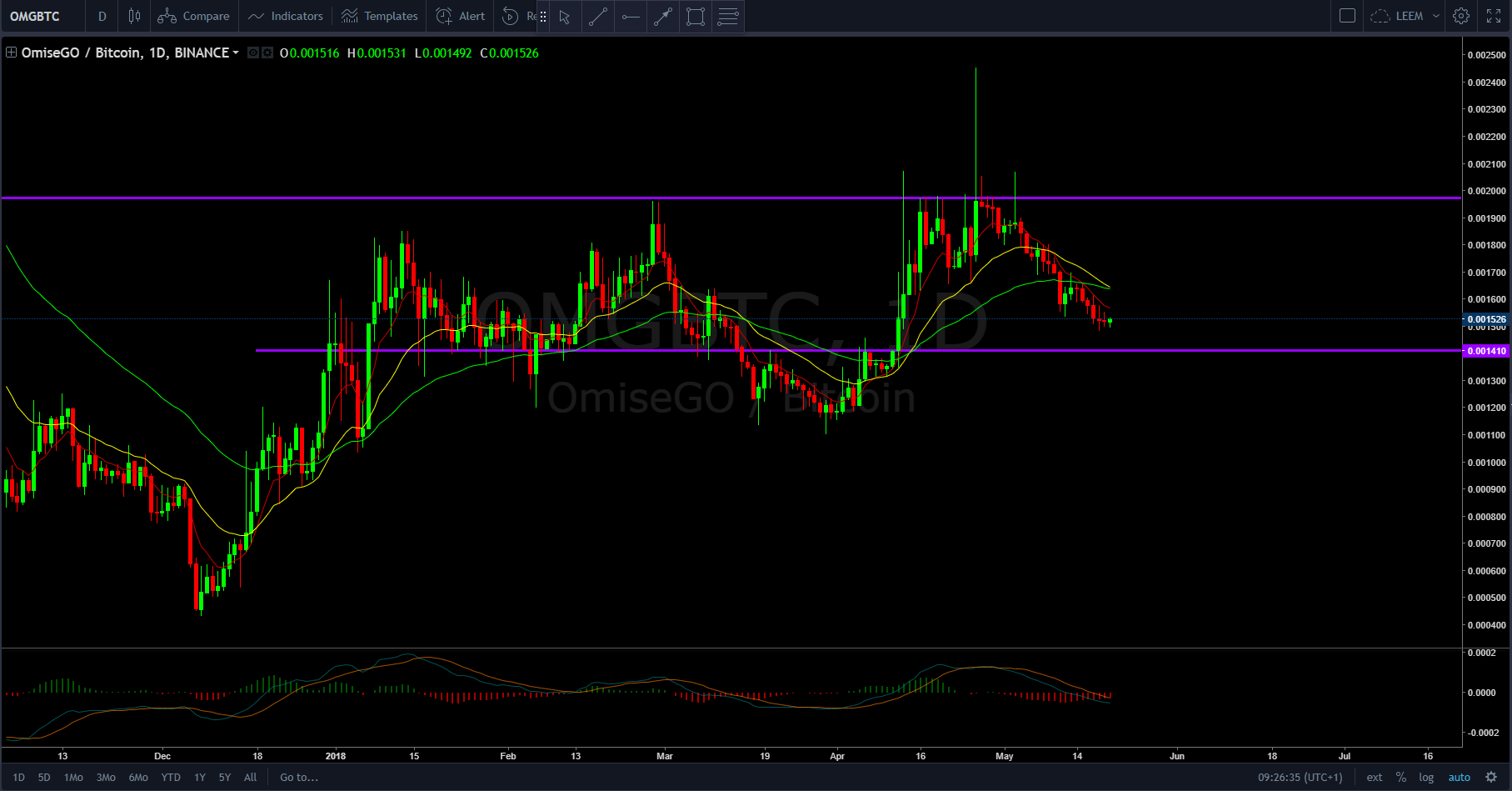The height and width of the screenshot is (791, 1512).
Task: Set the time range to 1Y
Action: click(x=200, y=777)
